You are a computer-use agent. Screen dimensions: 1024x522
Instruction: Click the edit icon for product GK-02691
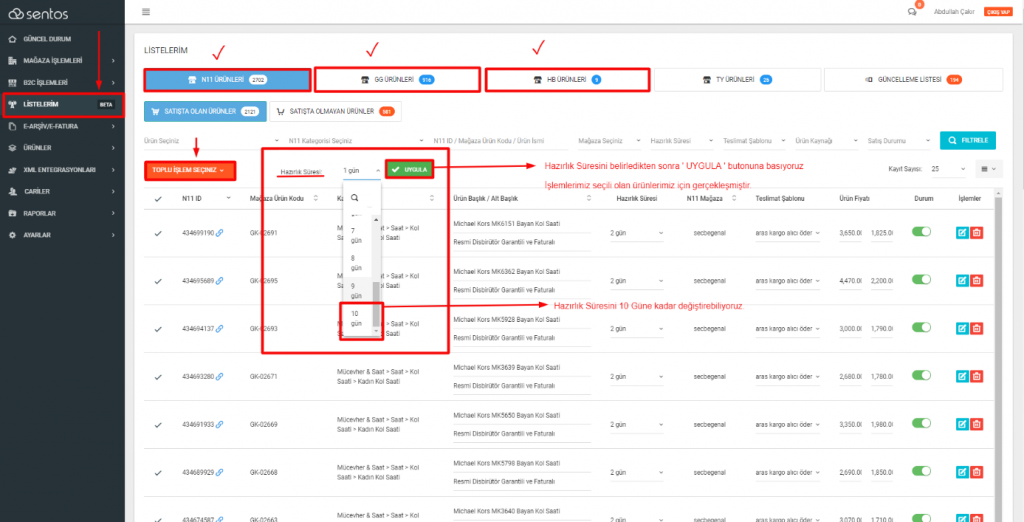click(962, 232)
